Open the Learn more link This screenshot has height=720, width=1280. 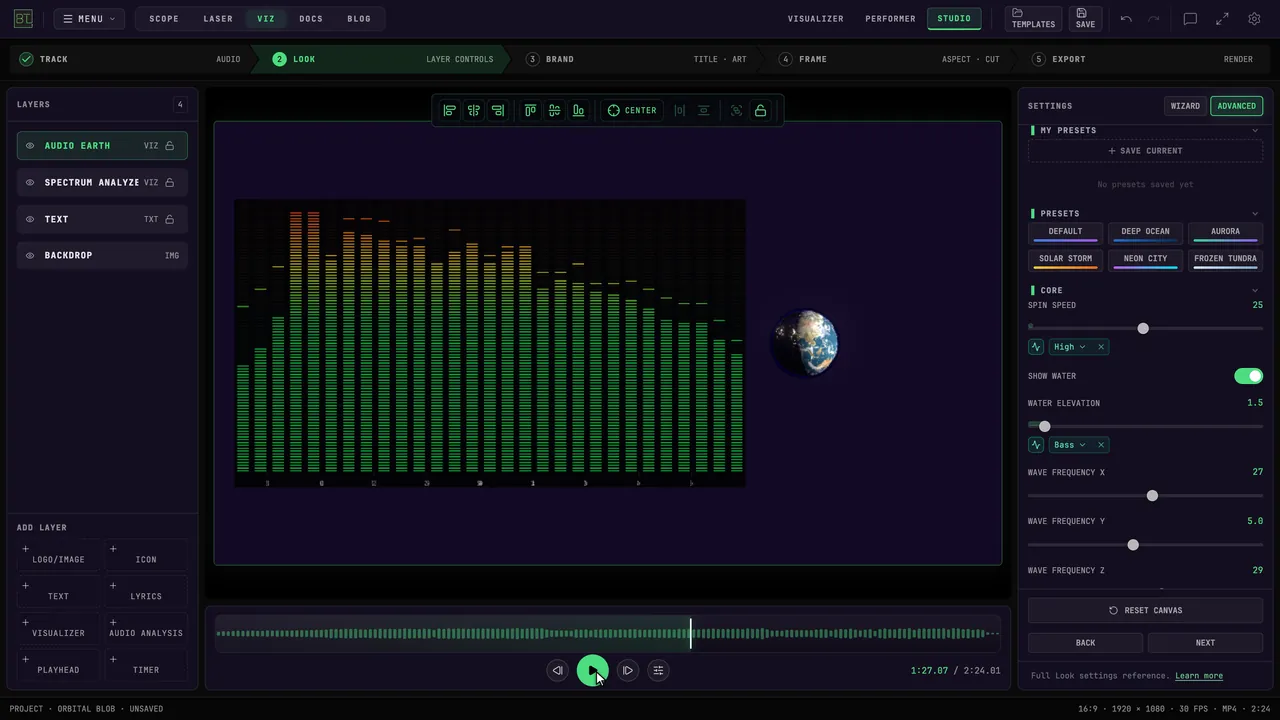pyautogui.click(x=1199, y=676)
